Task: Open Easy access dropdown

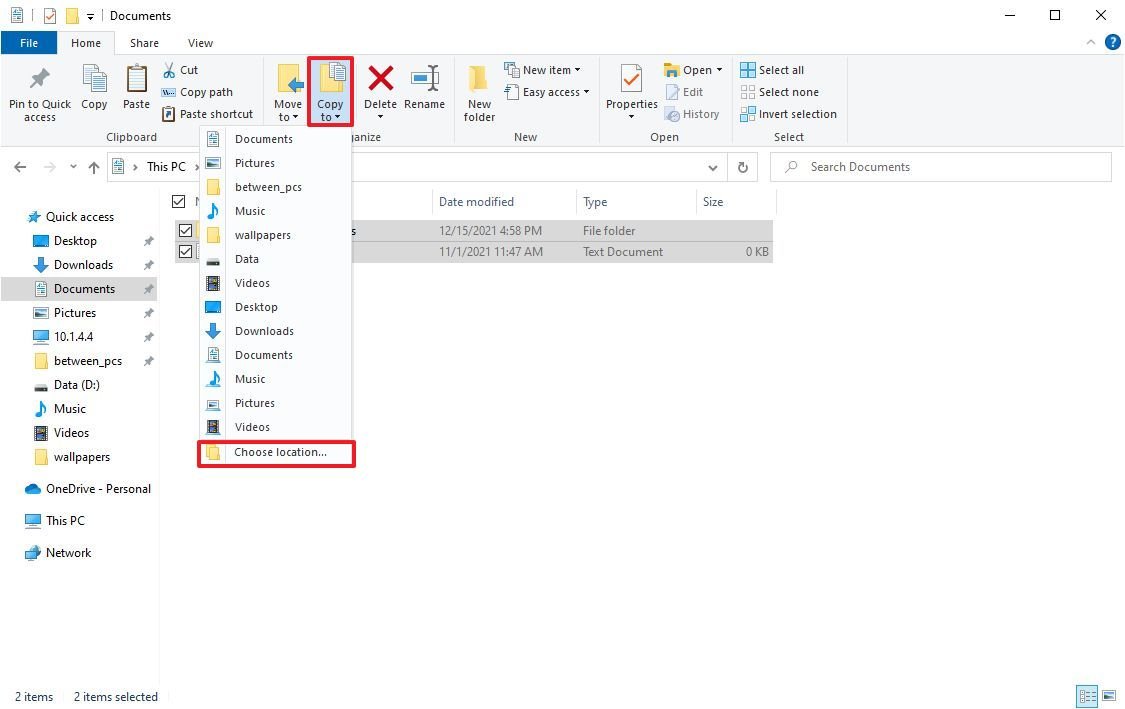Action: [547, 92]
